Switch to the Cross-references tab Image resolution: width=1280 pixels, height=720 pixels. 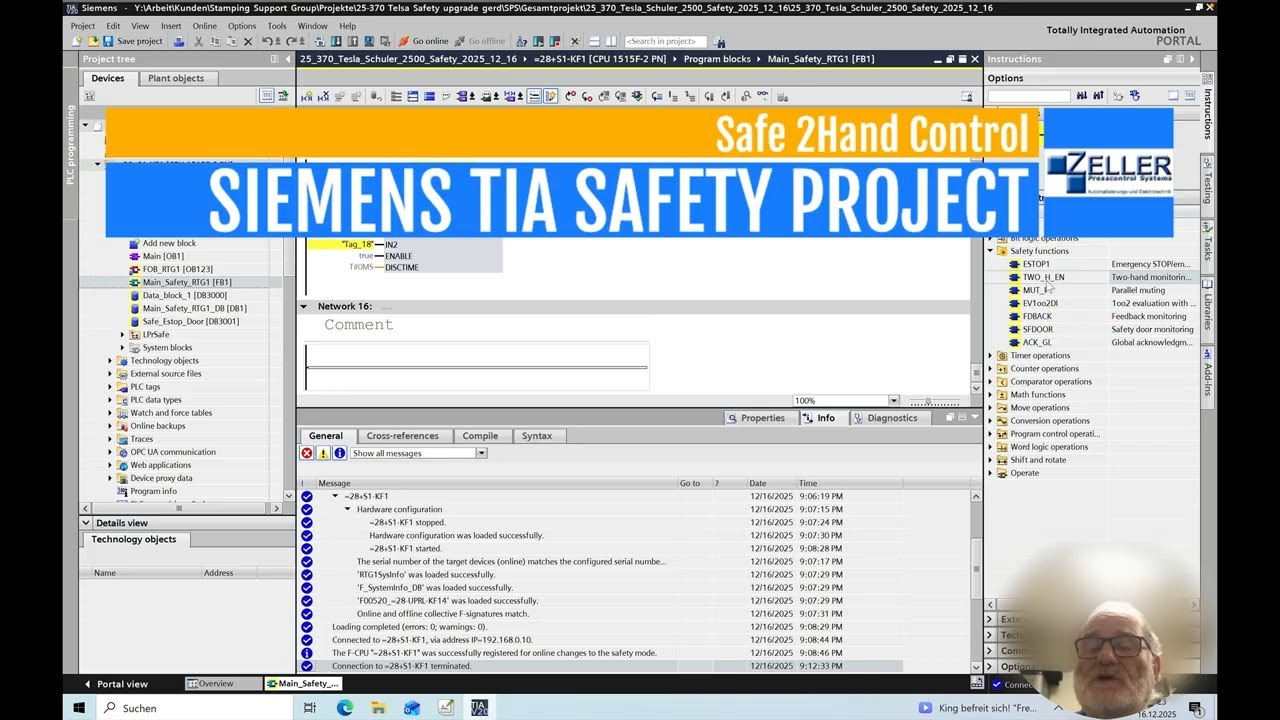pyautogui.click(x=402, y=436)
